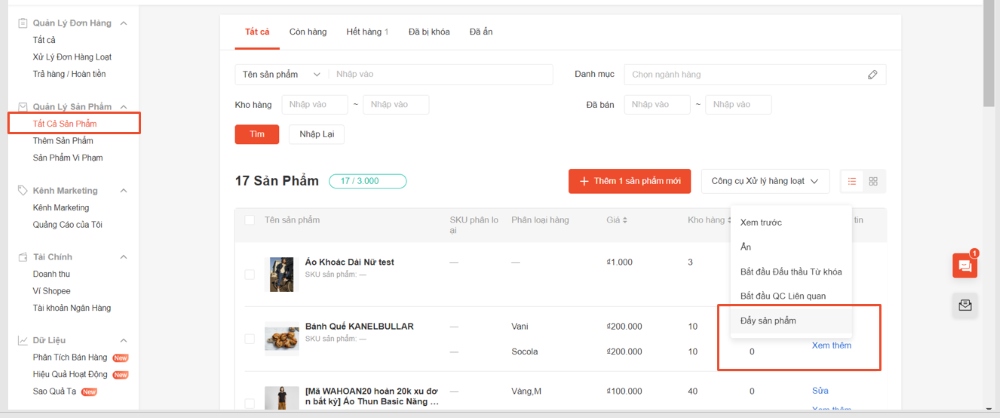
Task: Click the plus icon on Thêm 1 sản phẩm mới
Action: (x=584, y=181)
